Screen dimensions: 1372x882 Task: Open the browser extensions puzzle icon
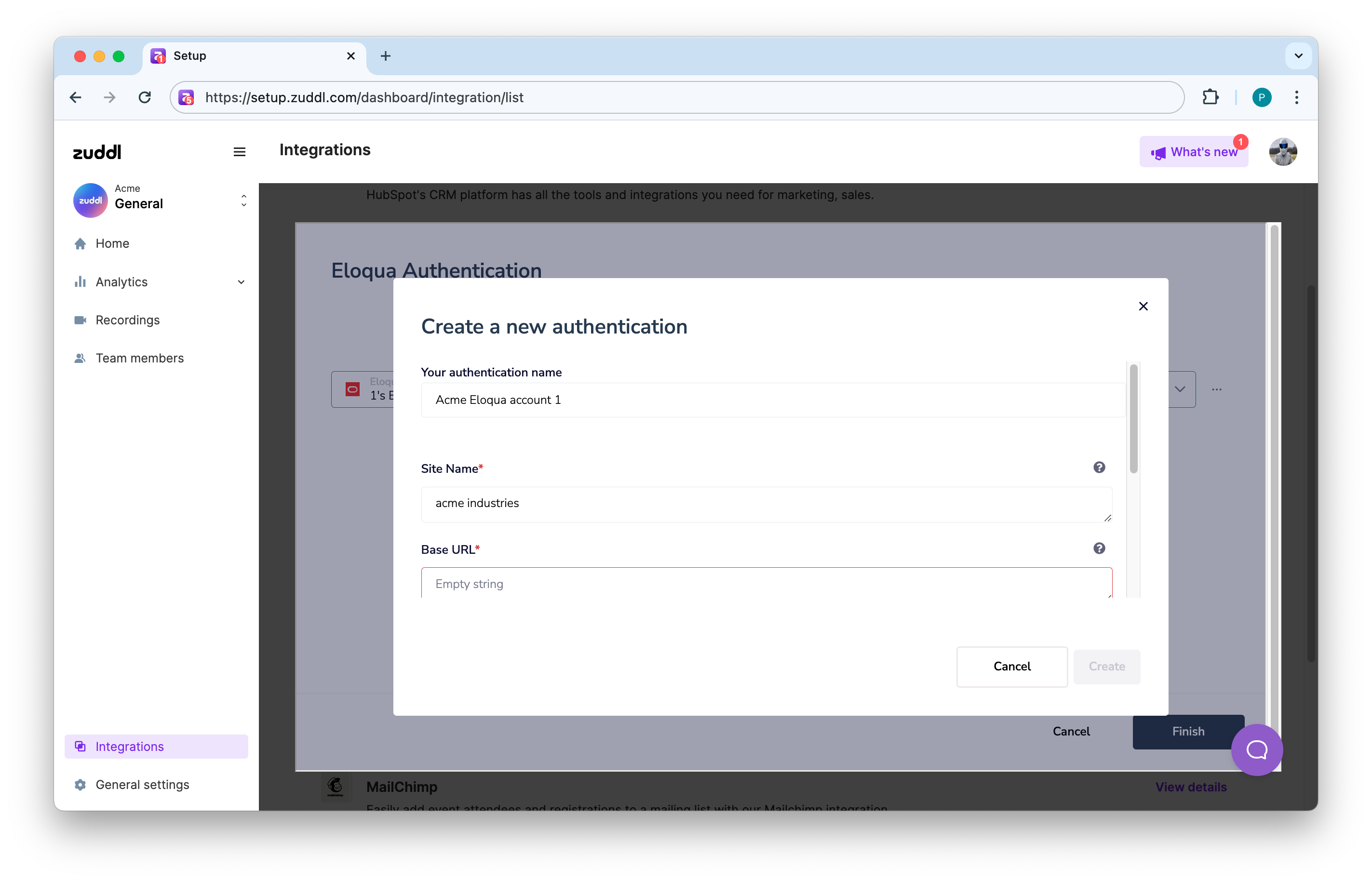pos(1210,97)
